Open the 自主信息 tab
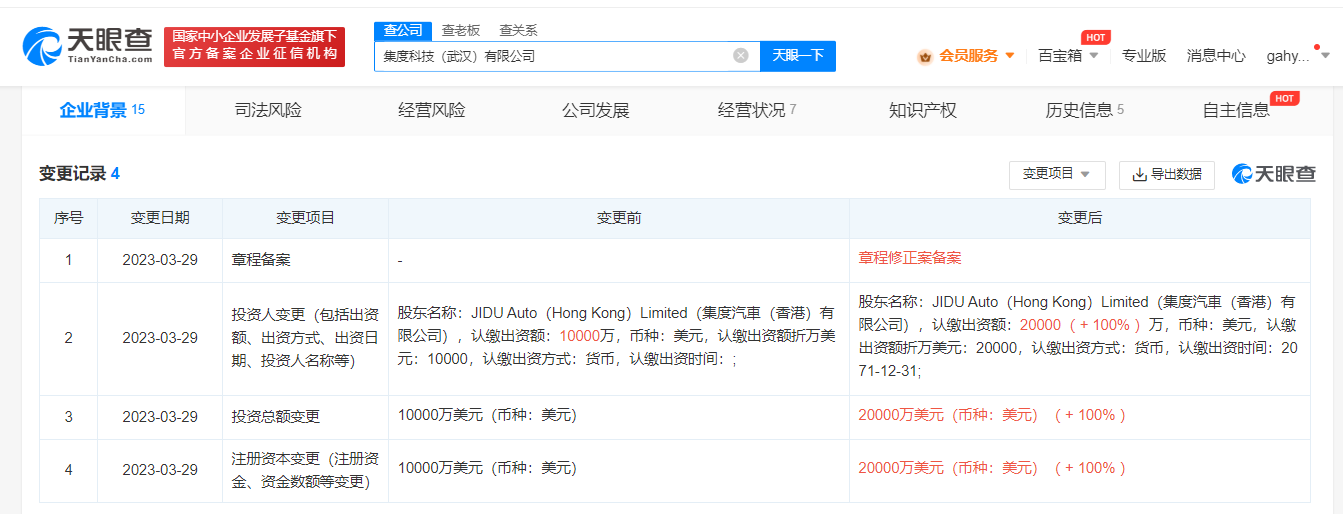Viewport: 1343px width, 514px height. [1236, 110]
